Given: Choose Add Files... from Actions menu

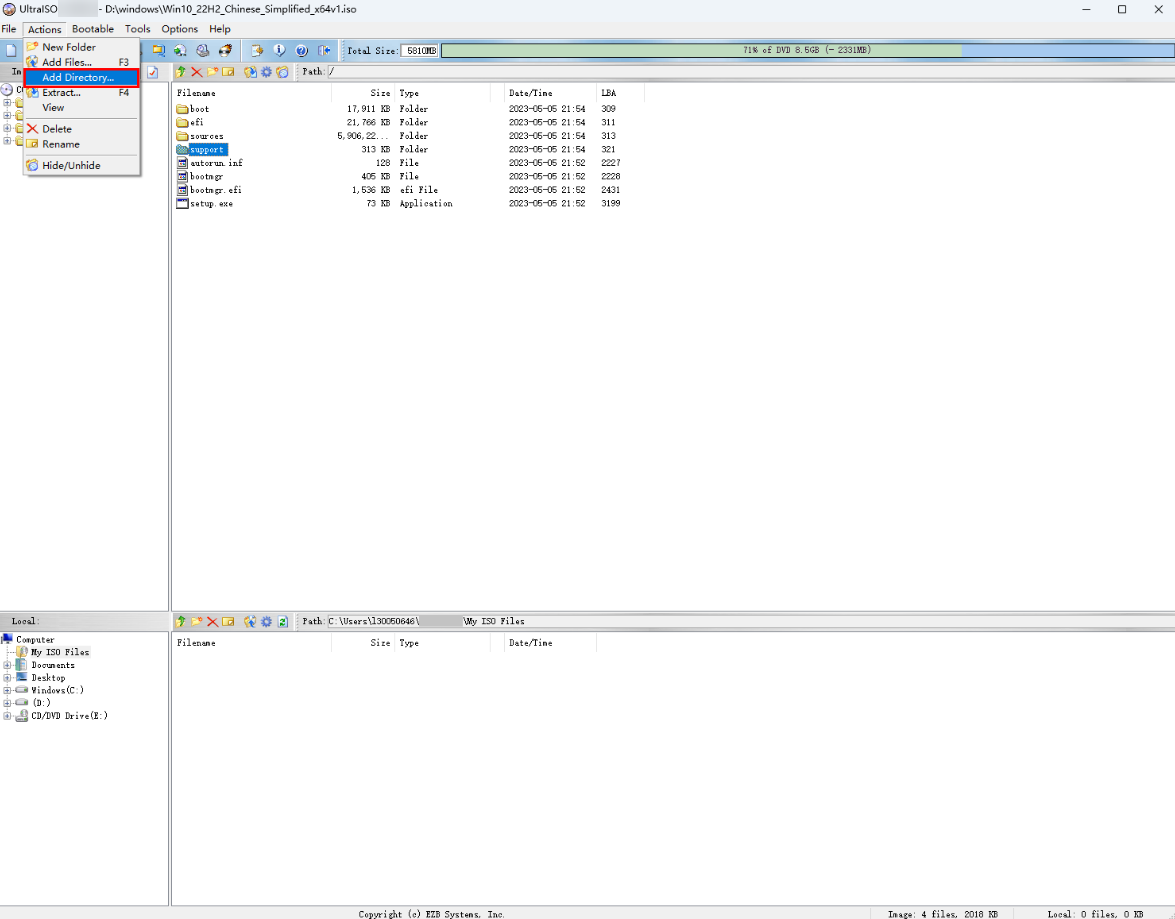Looking at the screenshot, I should pyautogui.click(x=82, y=62).
